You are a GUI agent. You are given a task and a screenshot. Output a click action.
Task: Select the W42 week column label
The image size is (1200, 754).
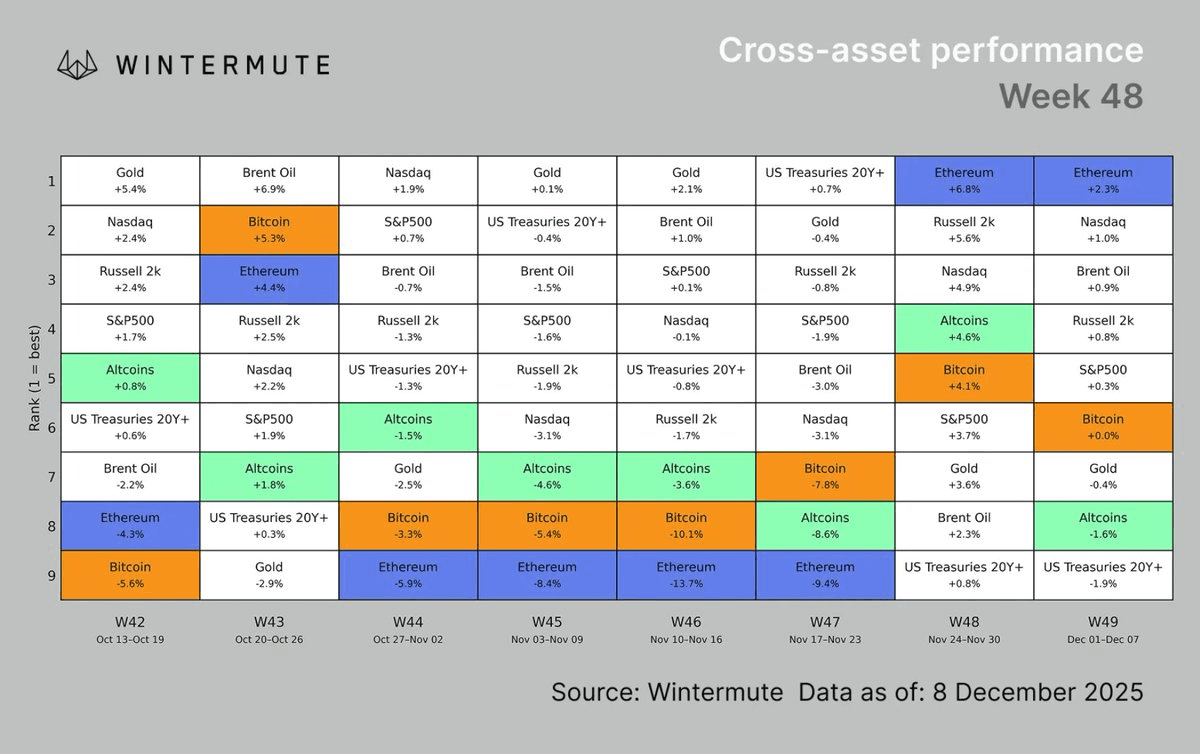pyautogui.click(x=130, y=621)
